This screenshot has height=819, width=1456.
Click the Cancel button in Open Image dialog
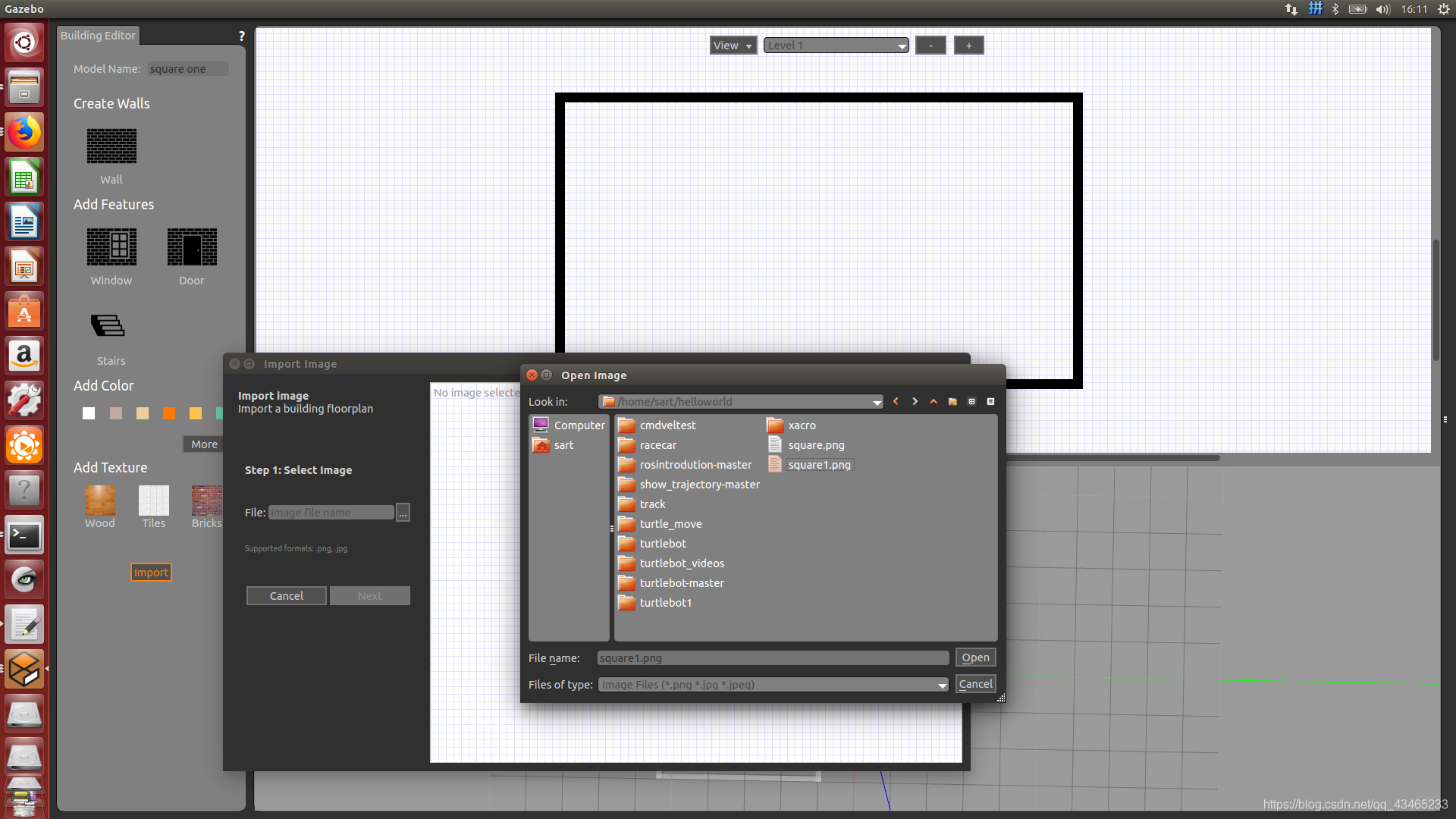[x=975, y=684]
